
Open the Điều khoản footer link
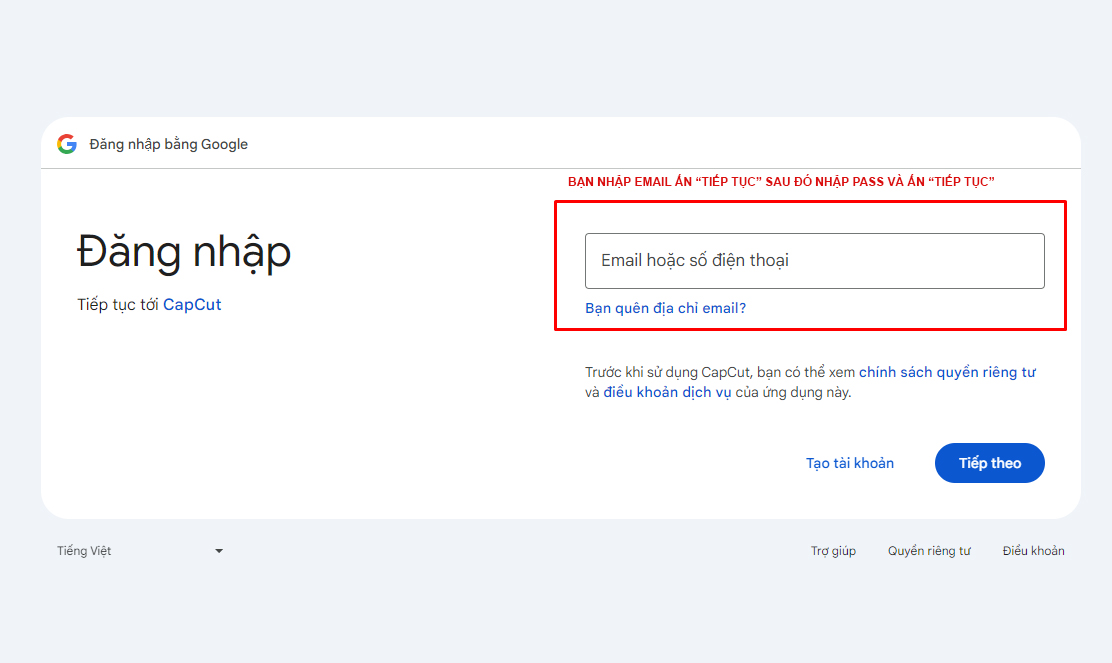point(1033,551)
